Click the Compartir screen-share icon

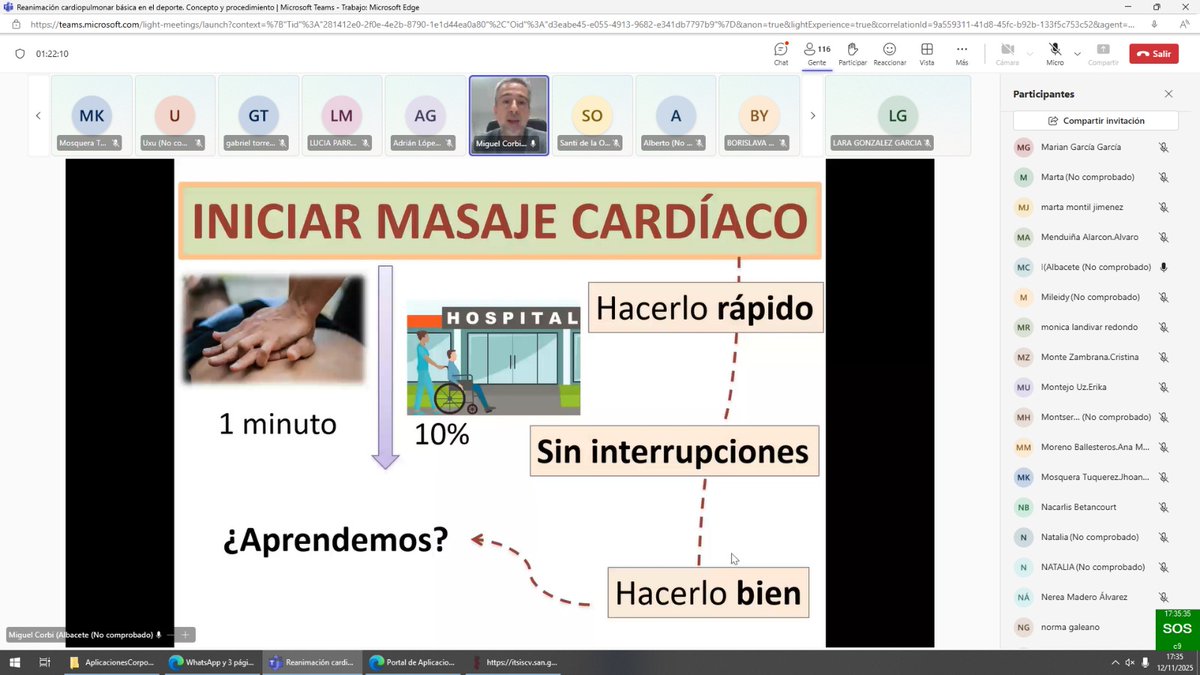pos(1103,48)
